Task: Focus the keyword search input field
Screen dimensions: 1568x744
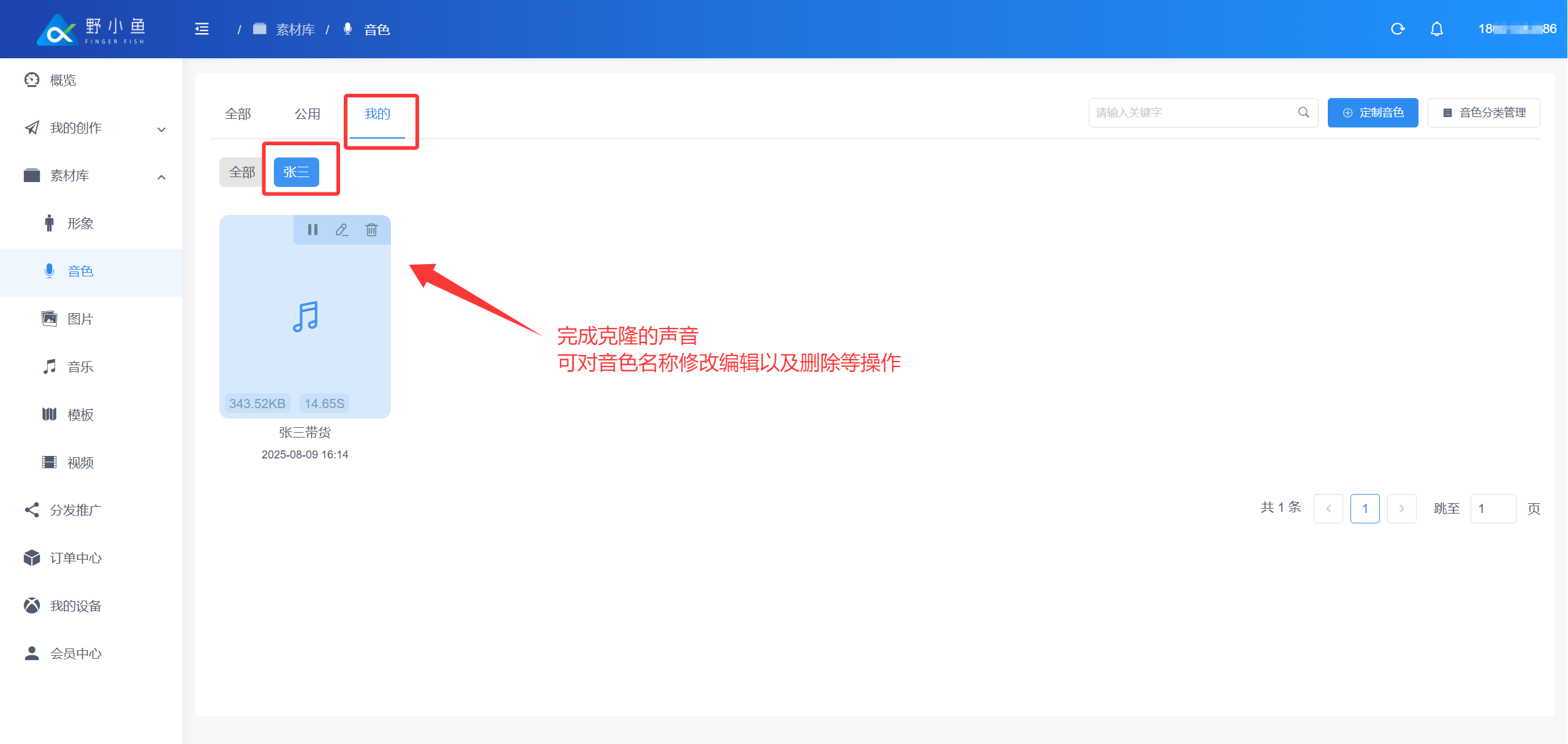Action: (1189, 113)
